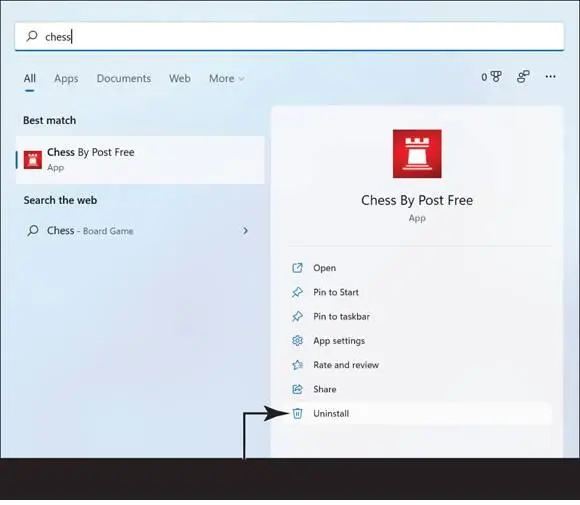Click the Open external-link icon
Screen dimensions: 580x505
(297, 268)
